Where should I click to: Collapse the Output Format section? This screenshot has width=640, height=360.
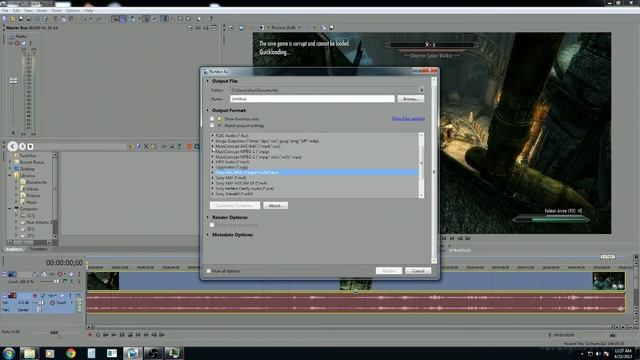207,110
